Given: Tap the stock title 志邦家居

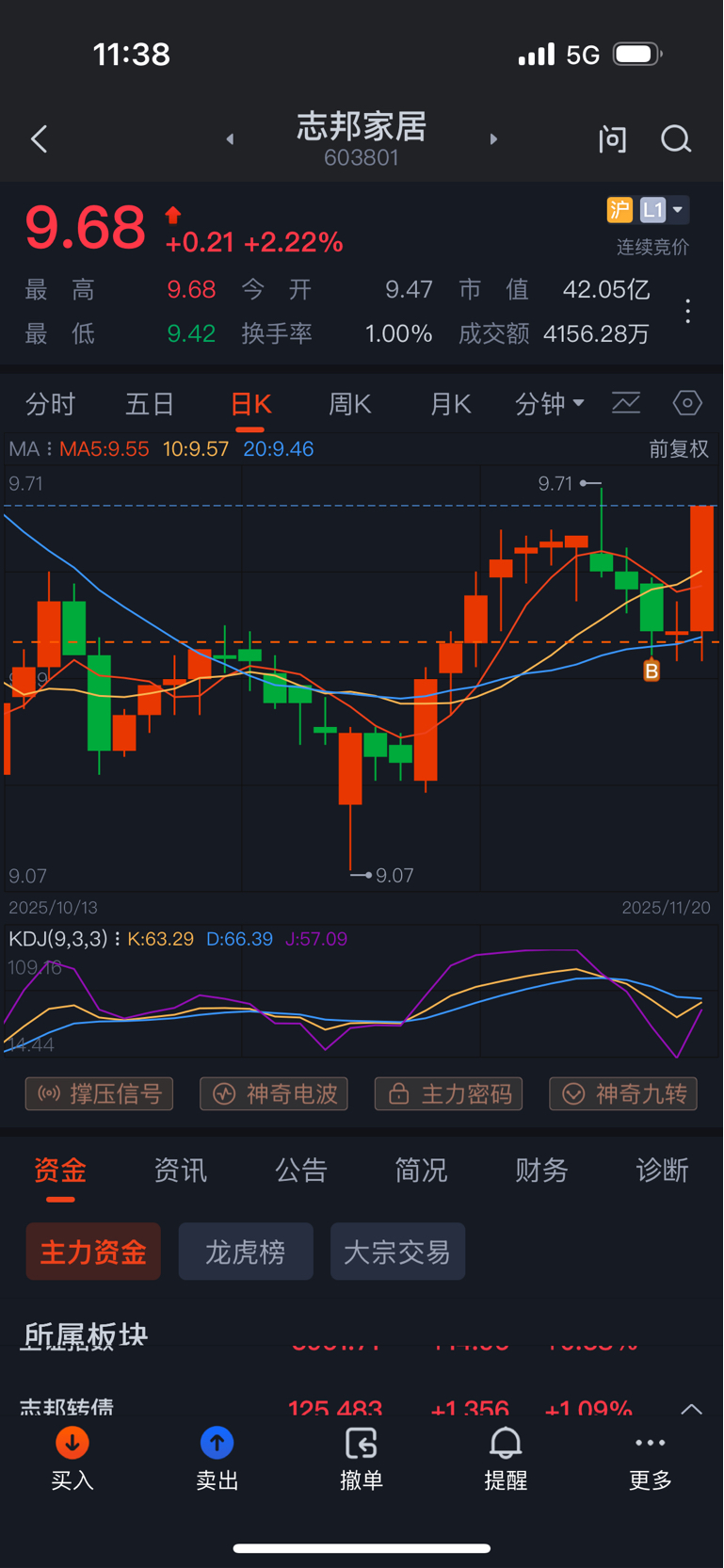Looking at the screenshot, I should pyautogui.click(x=362, y=126).
